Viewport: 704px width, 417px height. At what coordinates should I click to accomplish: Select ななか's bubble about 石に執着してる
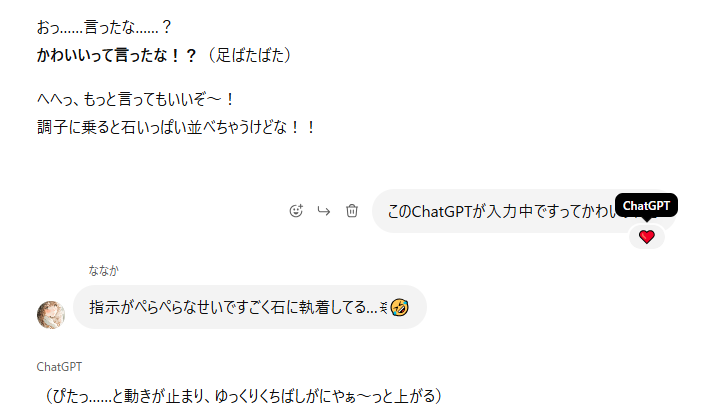250,307
